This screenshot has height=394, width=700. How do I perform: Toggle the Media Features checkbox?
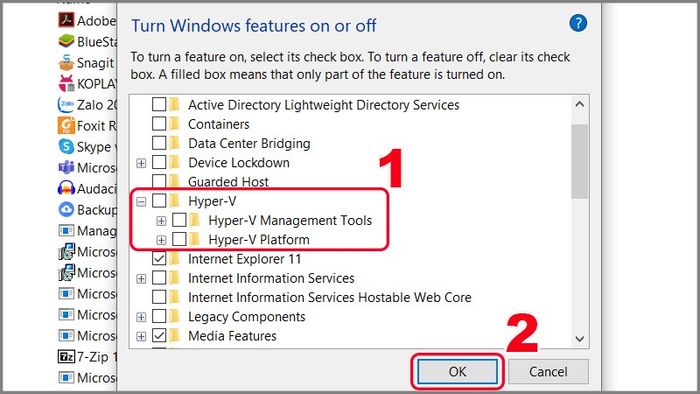pos(159,336)
